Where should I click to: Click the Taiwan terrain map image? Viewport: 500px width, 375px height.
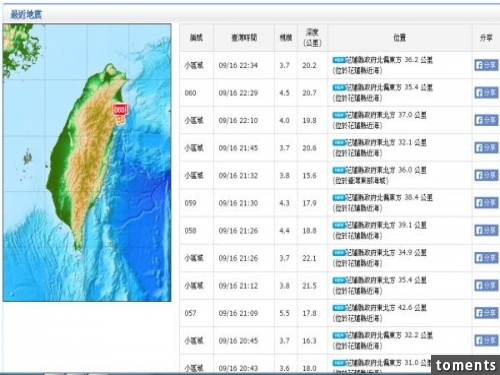[x=87, y=163]
